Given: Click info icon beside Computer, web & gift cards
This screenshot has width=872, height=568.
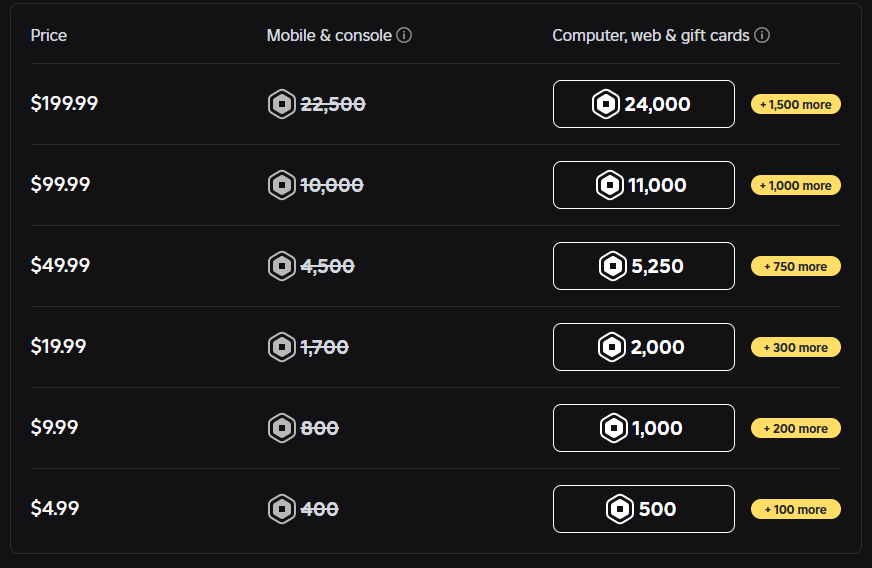Looking at the screenshot, I should pyautogui.click(x=762, y=35).
